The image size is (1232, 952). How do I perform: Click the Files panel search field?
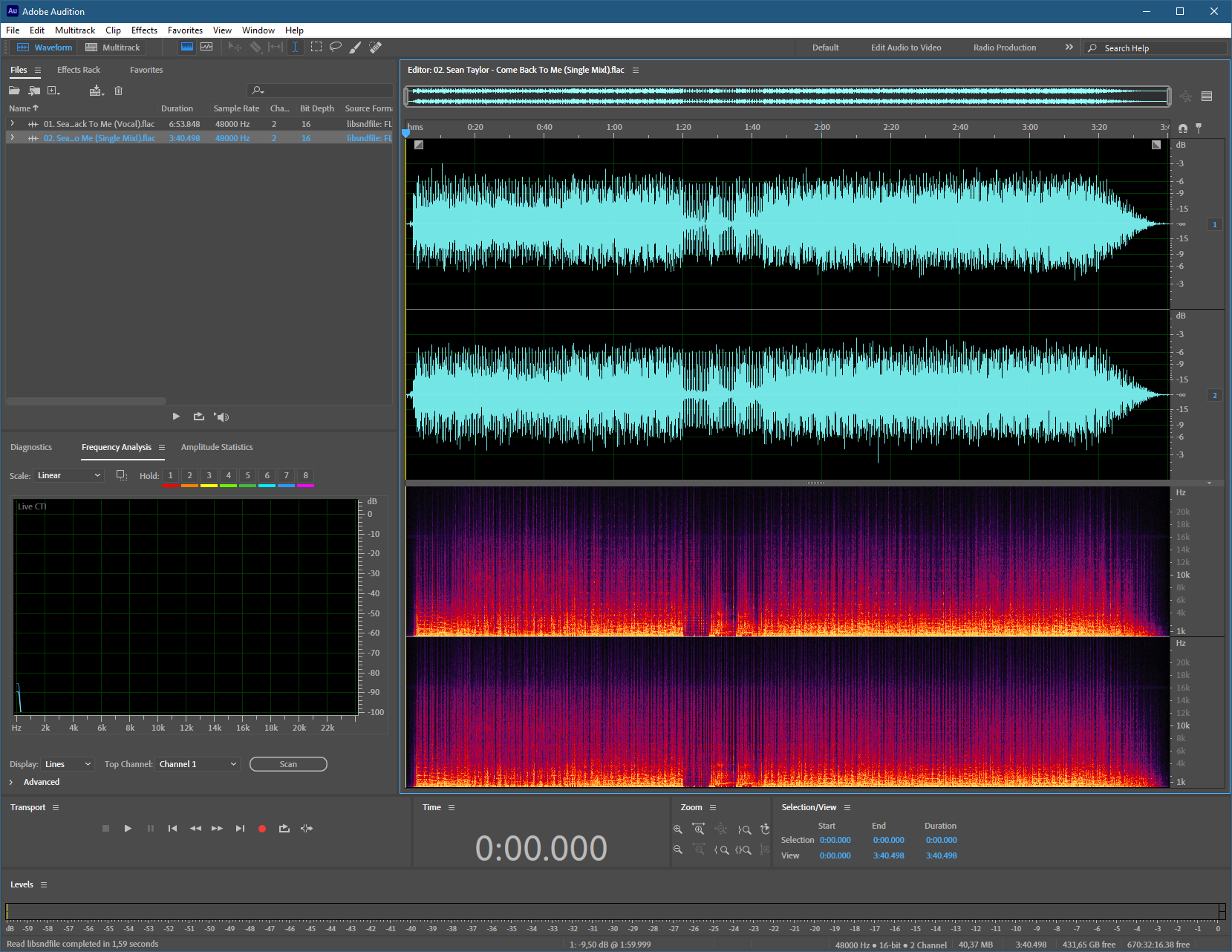click(320, 91)
